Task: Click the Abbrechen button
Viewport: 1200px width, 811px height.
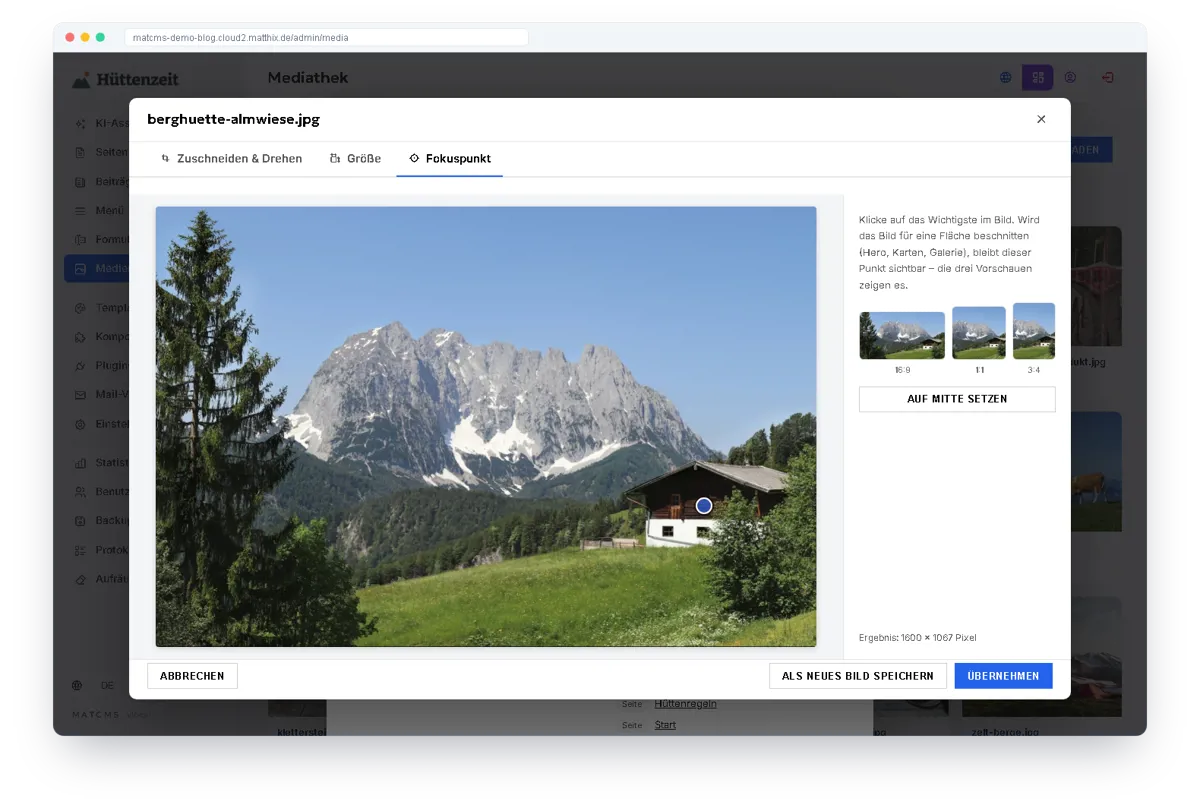Action: point(192,676)
